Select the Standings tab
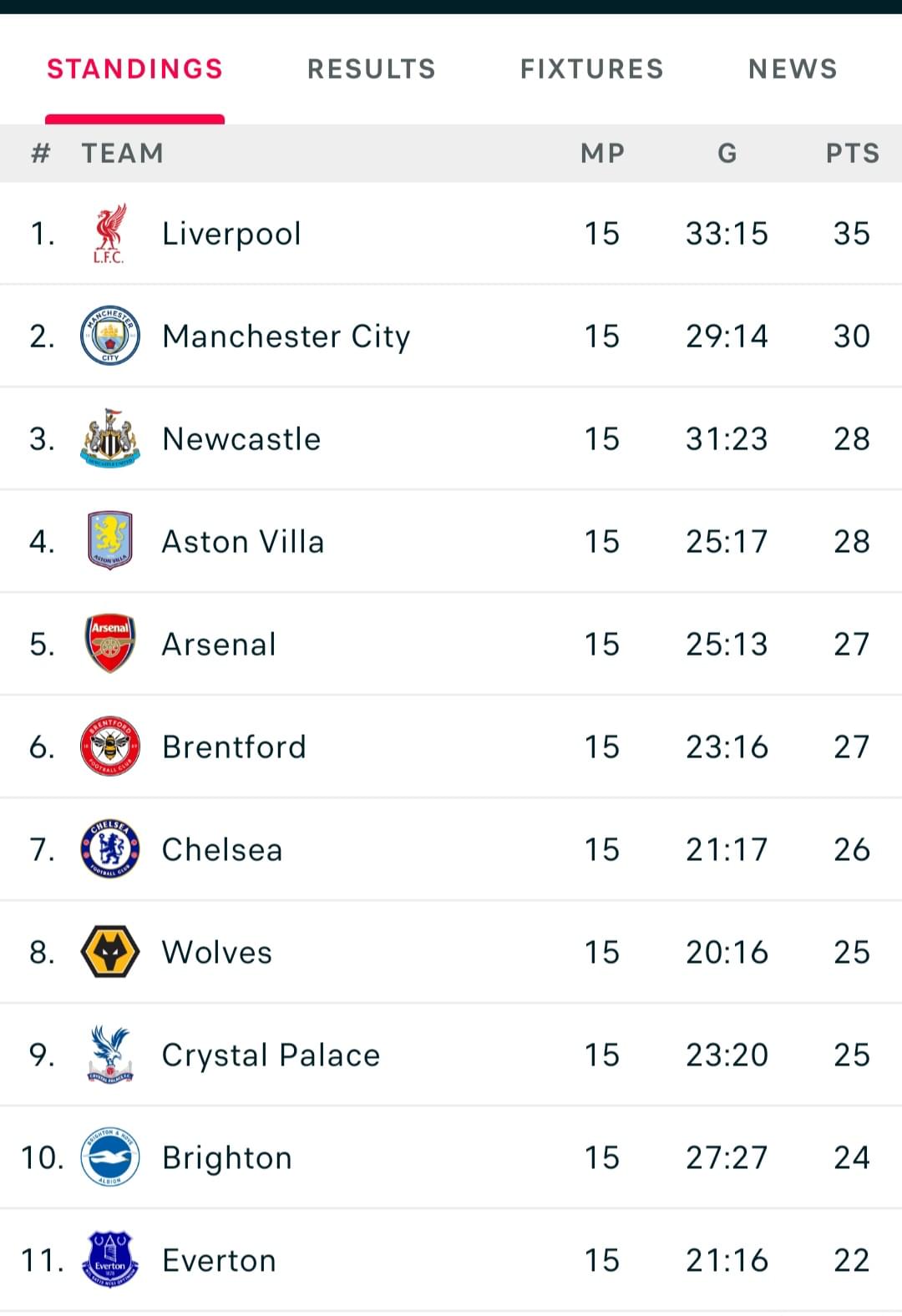The height and width of the screenshot is (1316, 902). coord(135,68)
